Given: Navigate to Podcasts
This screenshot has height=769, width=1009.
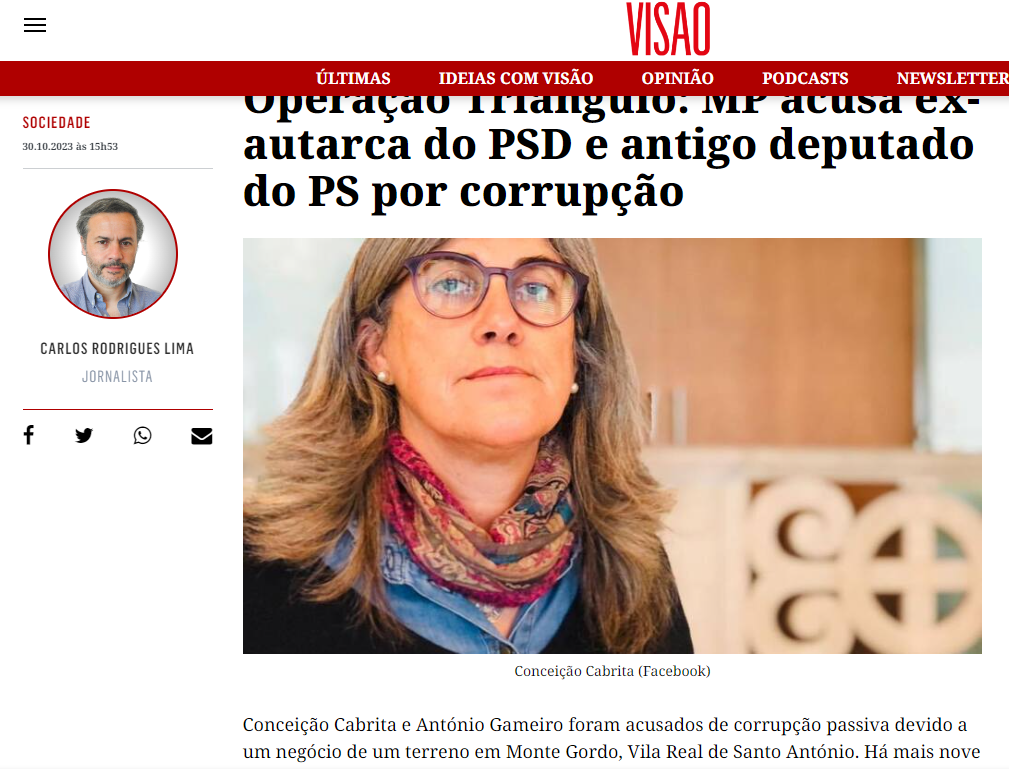Looking at the screenshot, I should [x=805, y=79].
